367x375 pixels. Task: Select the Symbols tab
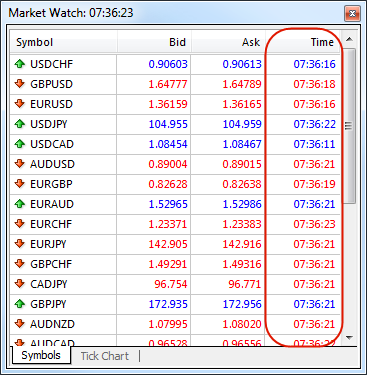[41, 355]
